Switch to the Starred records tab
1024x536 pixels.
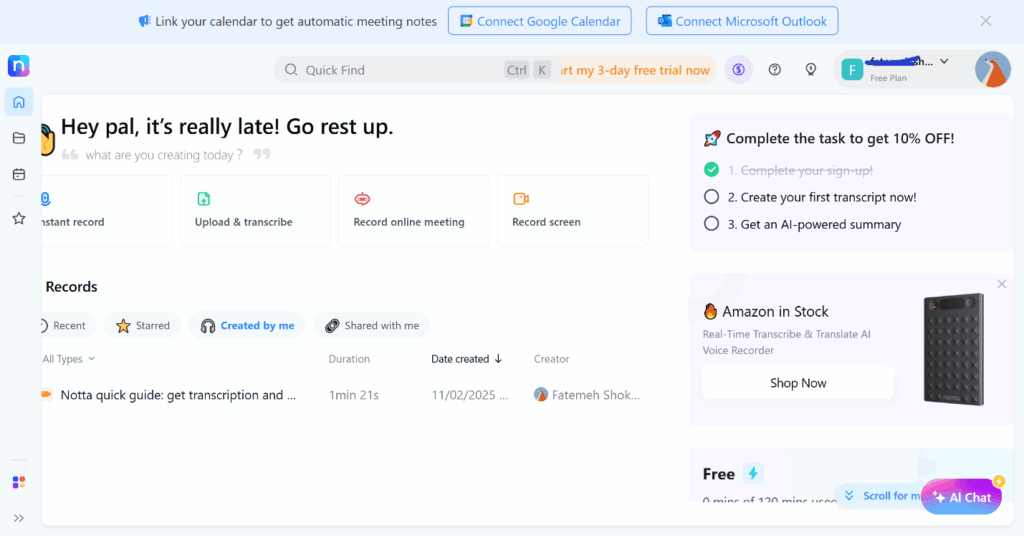142,325
